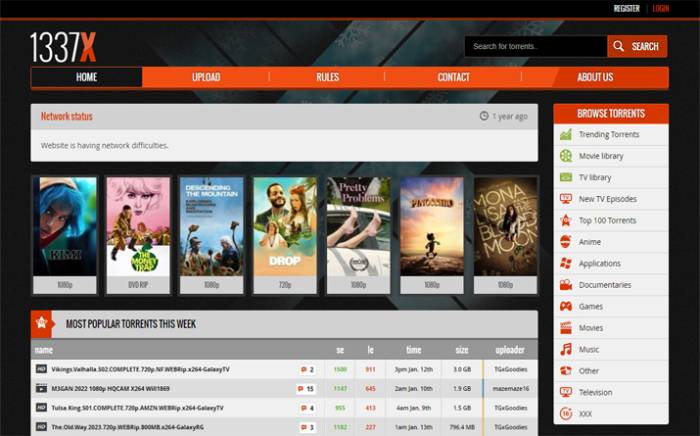Open the Kimi movie poster
700x436 pixels.
click(65, 226)
